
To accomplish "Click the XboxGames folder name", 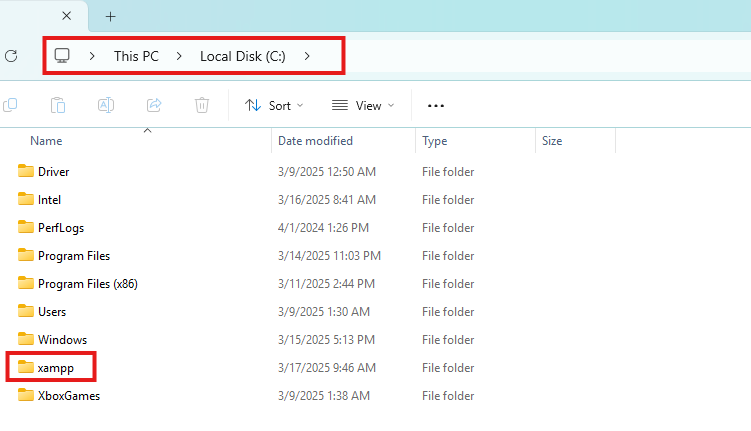I will tap(69, 396).
